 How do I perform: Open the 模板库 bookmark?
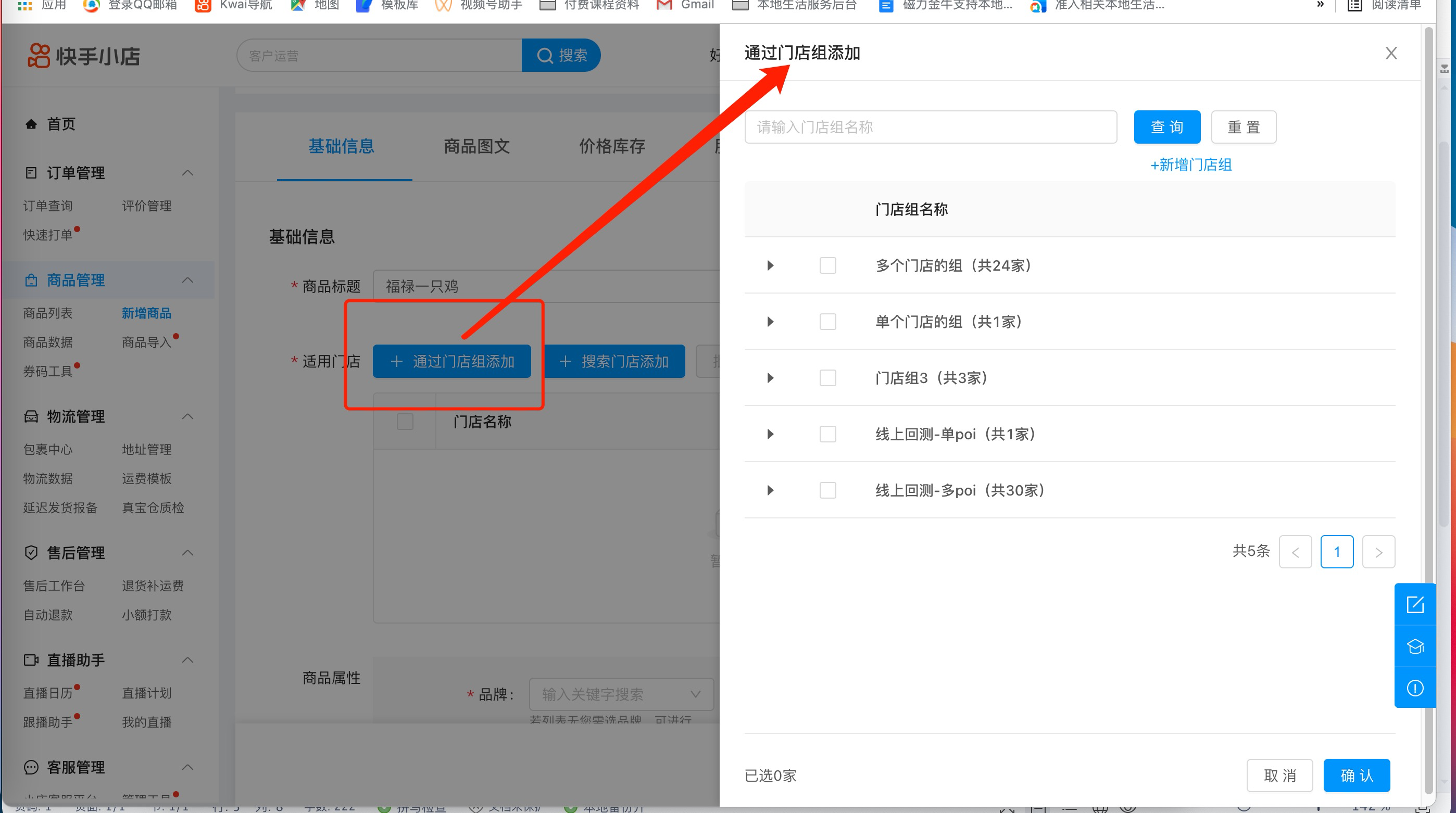388,5
